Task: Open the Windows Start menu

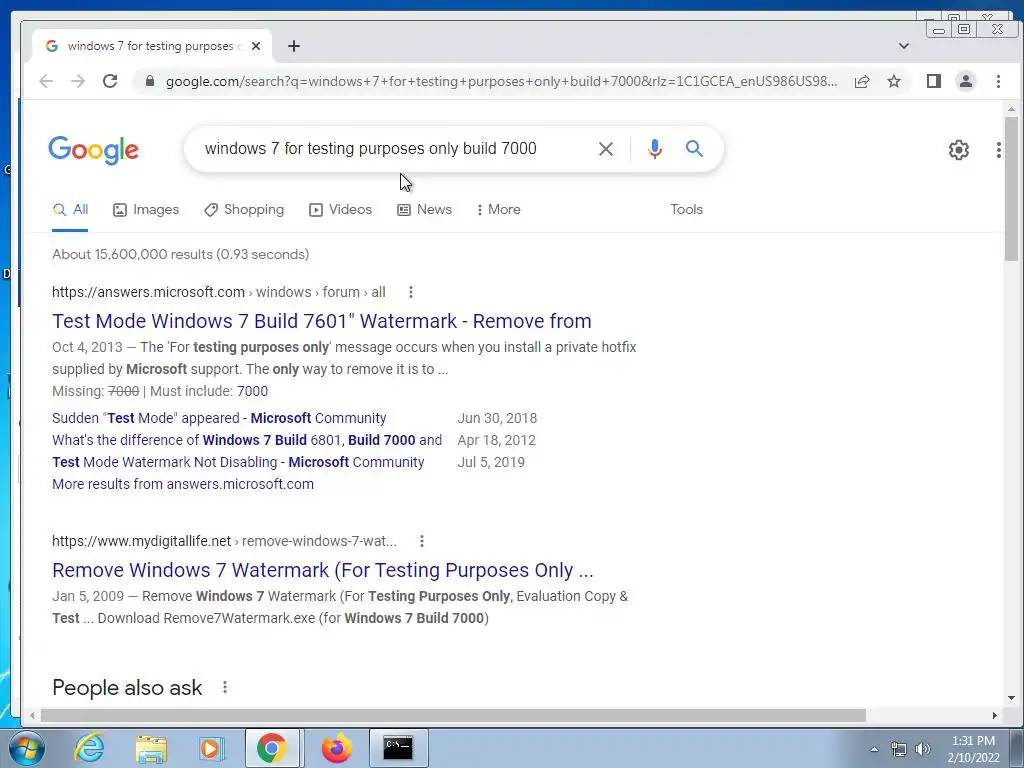Action: click(27, 748)
